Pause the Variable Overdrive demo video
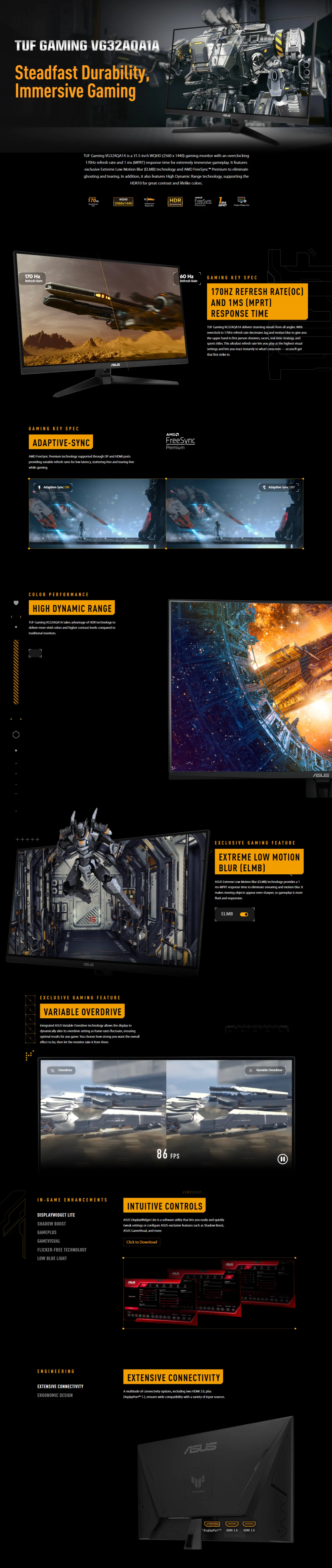This screenshot has width=332, height=1568. 282,1159
